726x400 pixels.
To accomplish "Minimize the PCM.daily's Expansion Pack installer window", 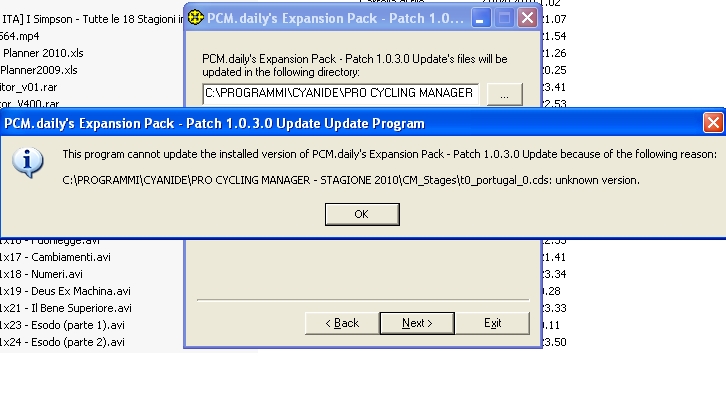I will click(482, 18).
